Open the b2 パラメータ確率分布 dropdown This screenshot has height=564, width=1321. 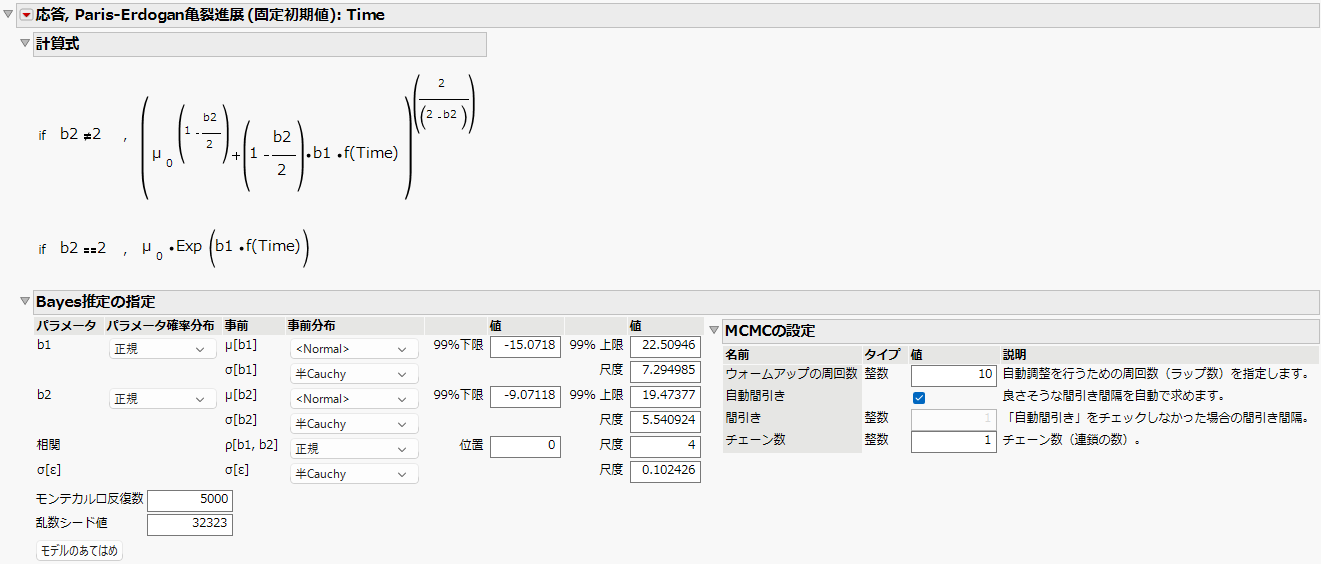tap(161, 399)
